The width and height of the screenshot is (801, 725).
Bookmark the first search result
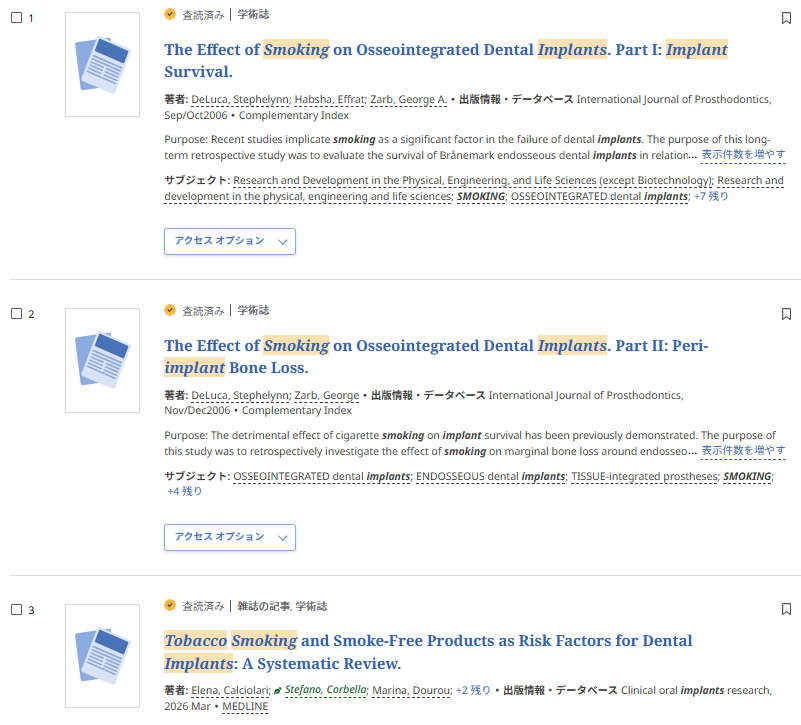click(x=786, y=18)
